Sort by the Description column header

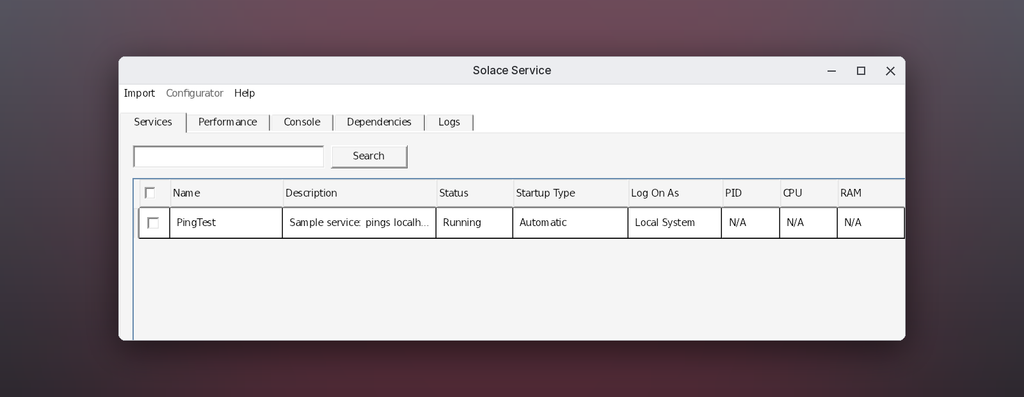tap(360, 193)
